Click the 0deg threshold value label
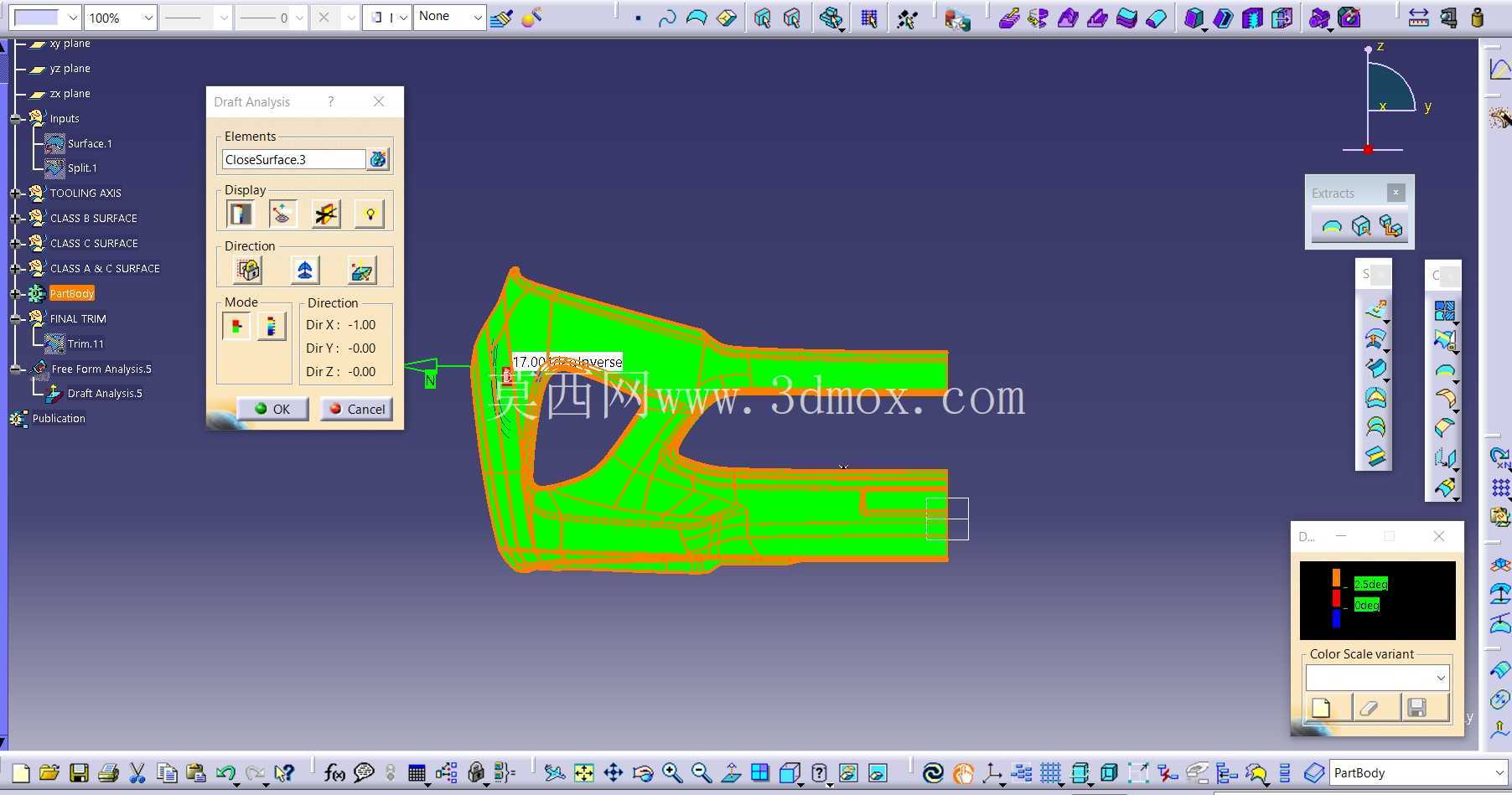The image size is (1512, 795). [x=1366, y=605]
